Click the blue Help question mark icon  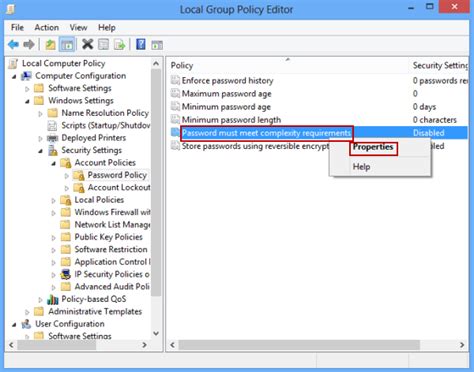point(141,44)
